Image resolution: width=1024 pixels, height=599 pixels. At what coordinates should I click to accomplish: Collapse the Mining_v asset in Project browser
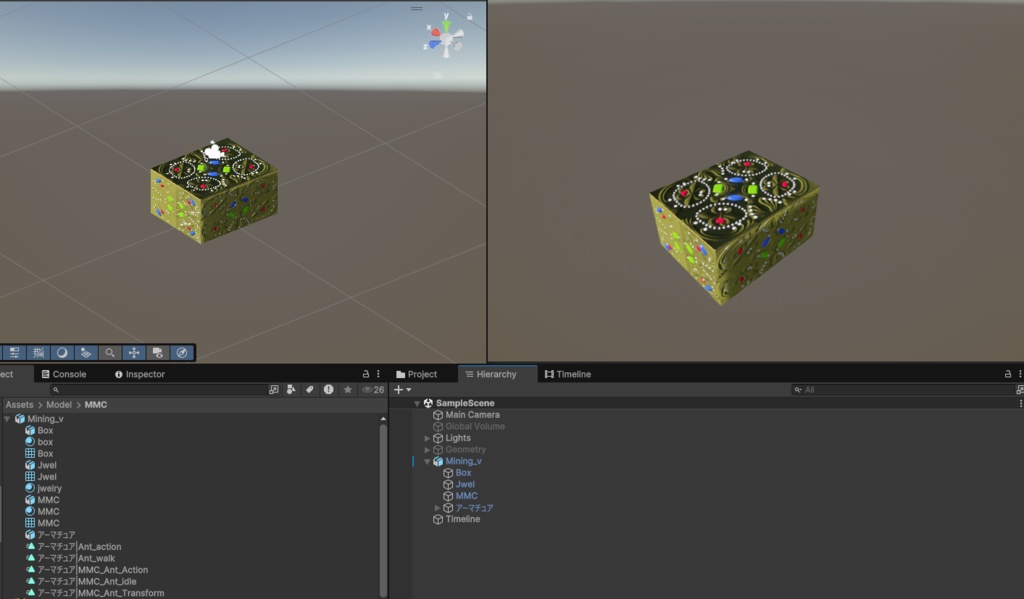[7, 419]
